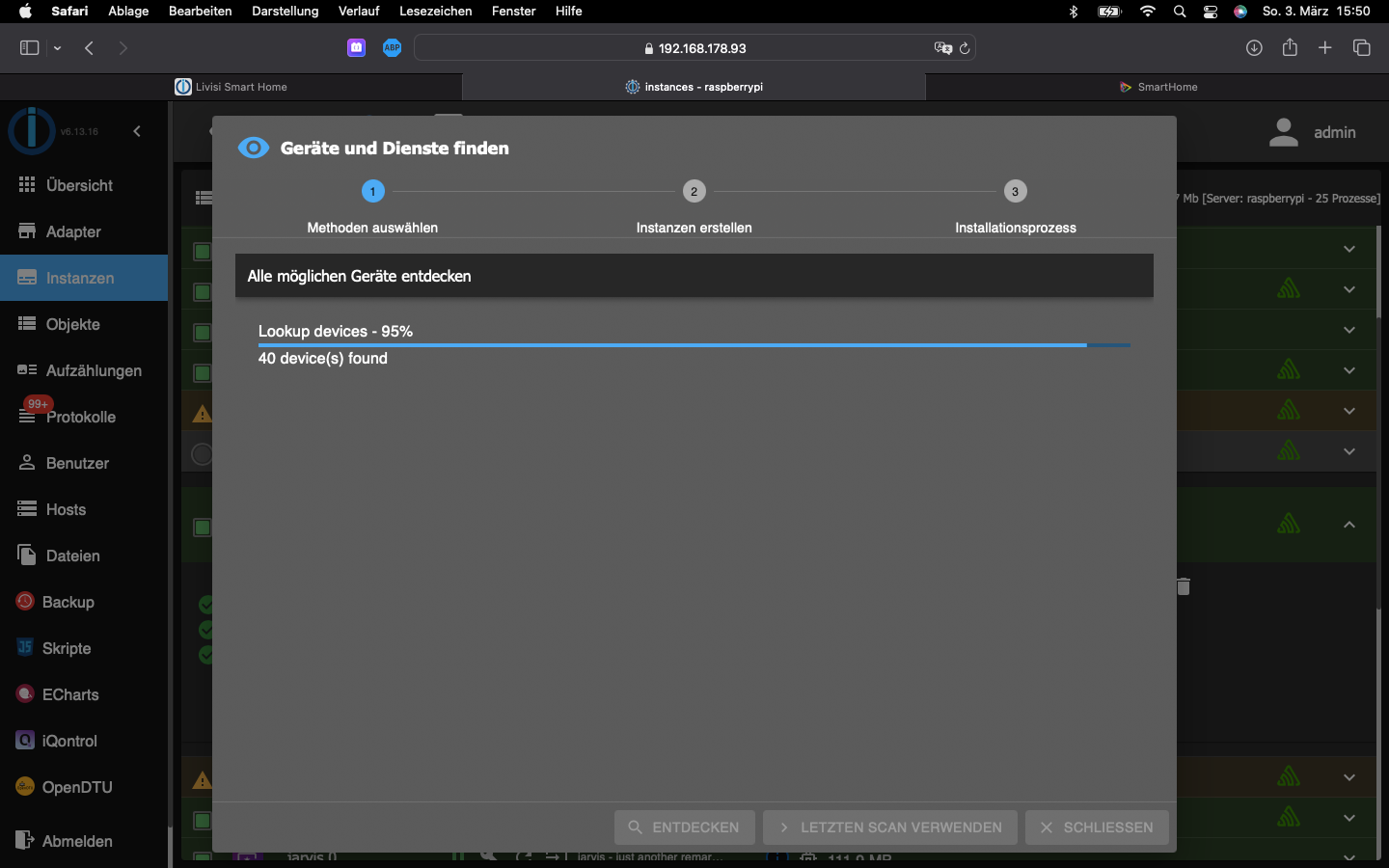The width and height of the screenshot is (1389, 868).
Task: Toggle the Safari sidebar button
Action: [x=29, y=47]
